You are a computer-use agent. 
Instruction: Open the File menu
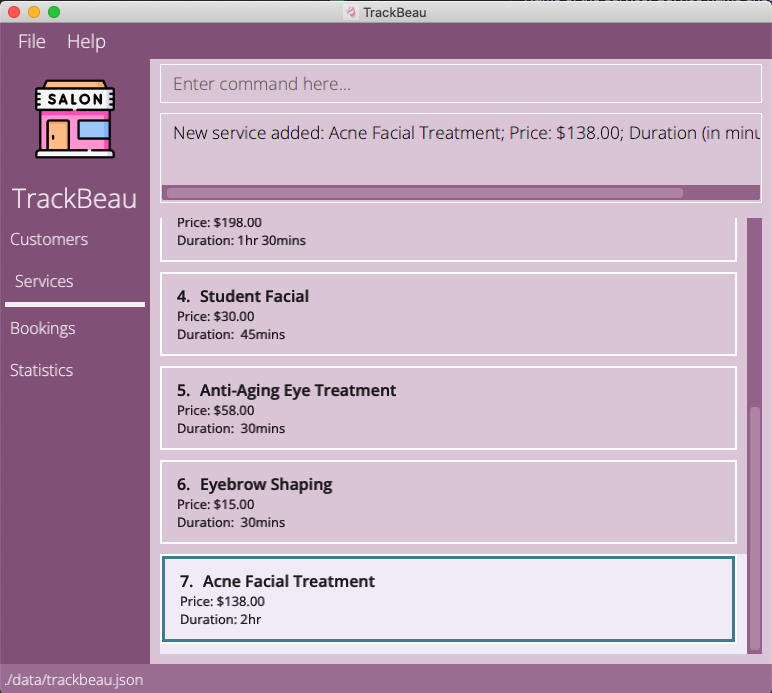[x=32, y=41]
